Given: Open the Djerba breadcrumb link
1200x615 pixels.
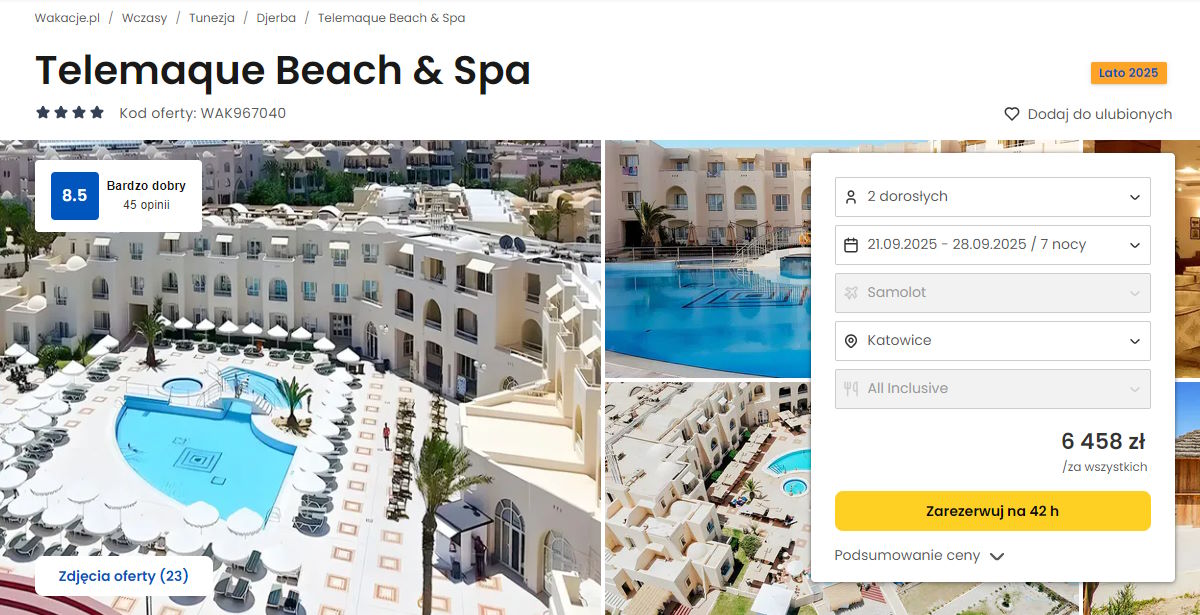Looking at the screenshot, I should (x=276, y=18).
